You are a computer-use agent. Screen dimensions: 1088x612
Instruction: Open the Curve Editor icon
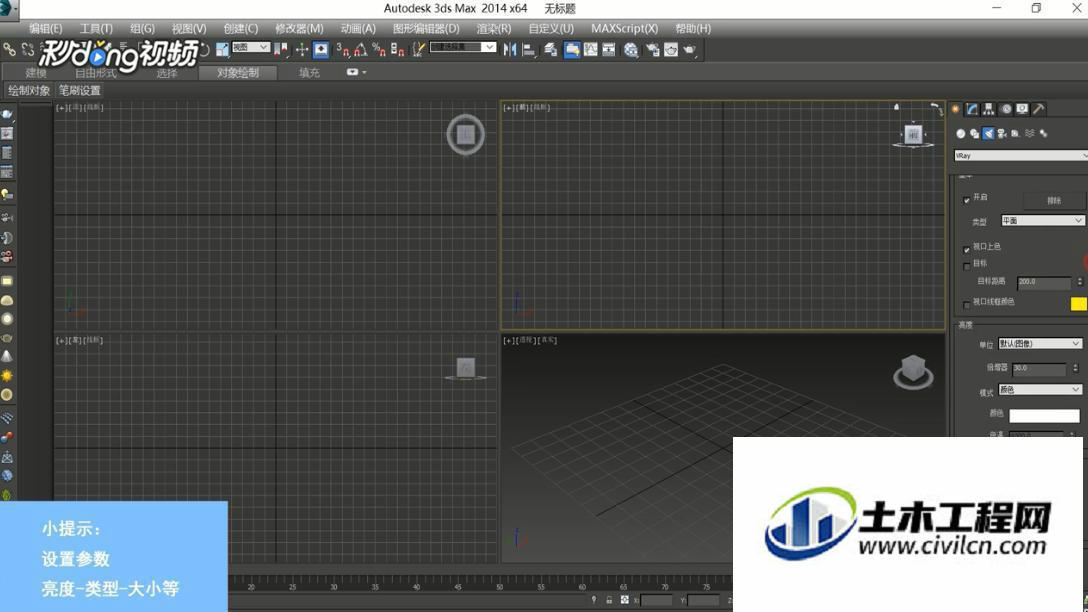point(590,49)
